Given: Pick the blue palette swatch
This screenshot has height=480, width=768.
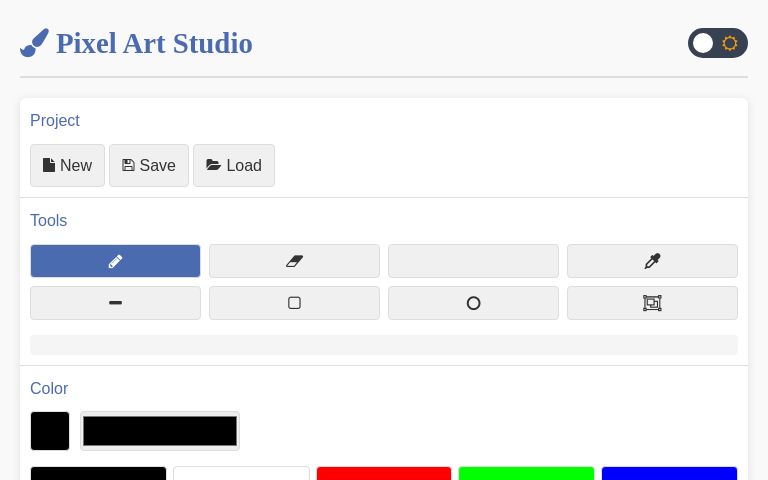Looking at the screenshot, I should point(669,473).
